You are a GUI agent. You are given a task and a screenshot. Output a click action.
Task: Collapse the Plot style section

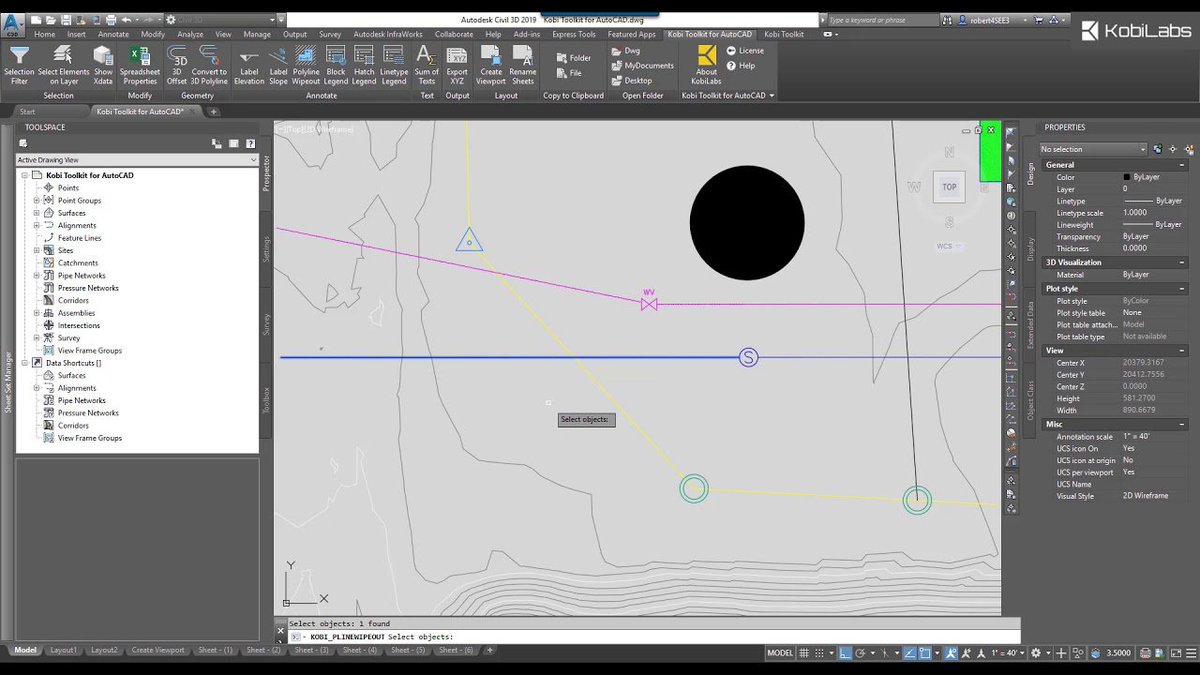pyautogui.click(x=1183, y=288)
